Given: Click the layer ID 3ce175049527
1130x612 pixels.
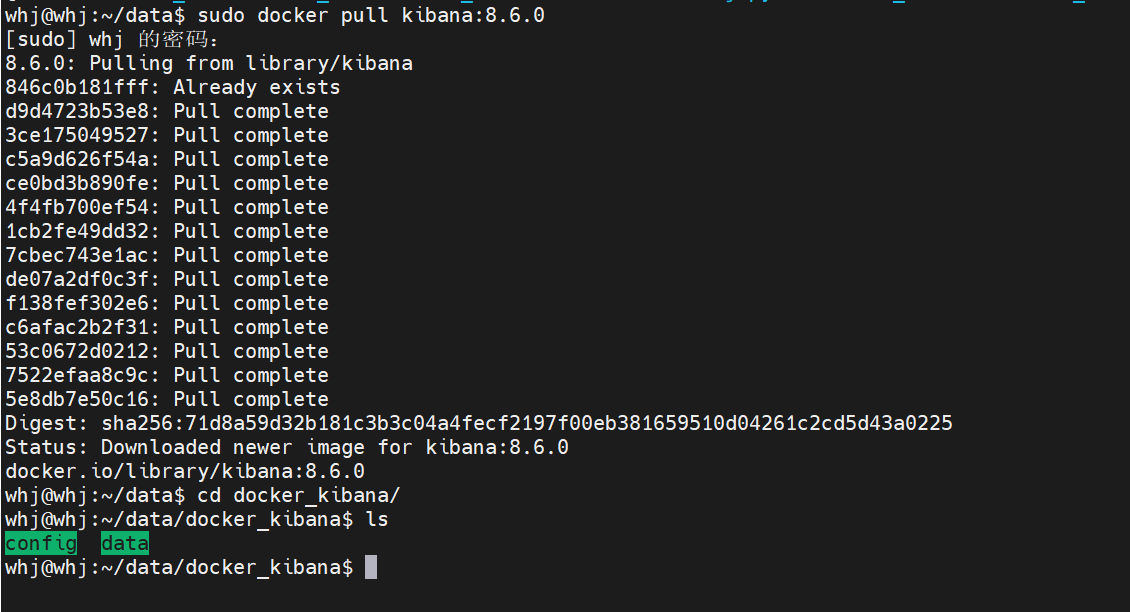Looking at the screenshot, I should pos(77,135).
